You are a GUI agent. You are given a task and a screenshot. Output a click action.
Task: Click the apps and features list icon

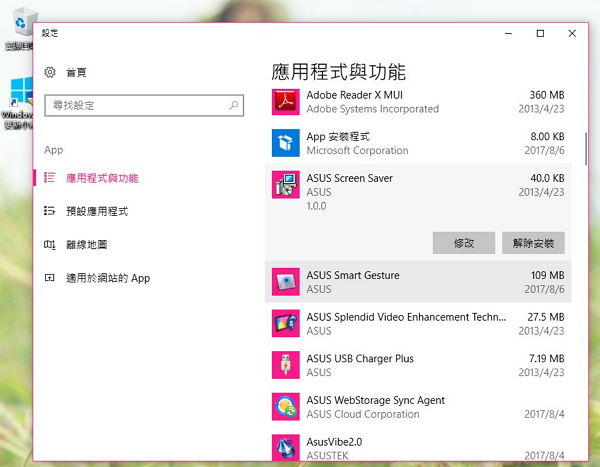point(50,178)
